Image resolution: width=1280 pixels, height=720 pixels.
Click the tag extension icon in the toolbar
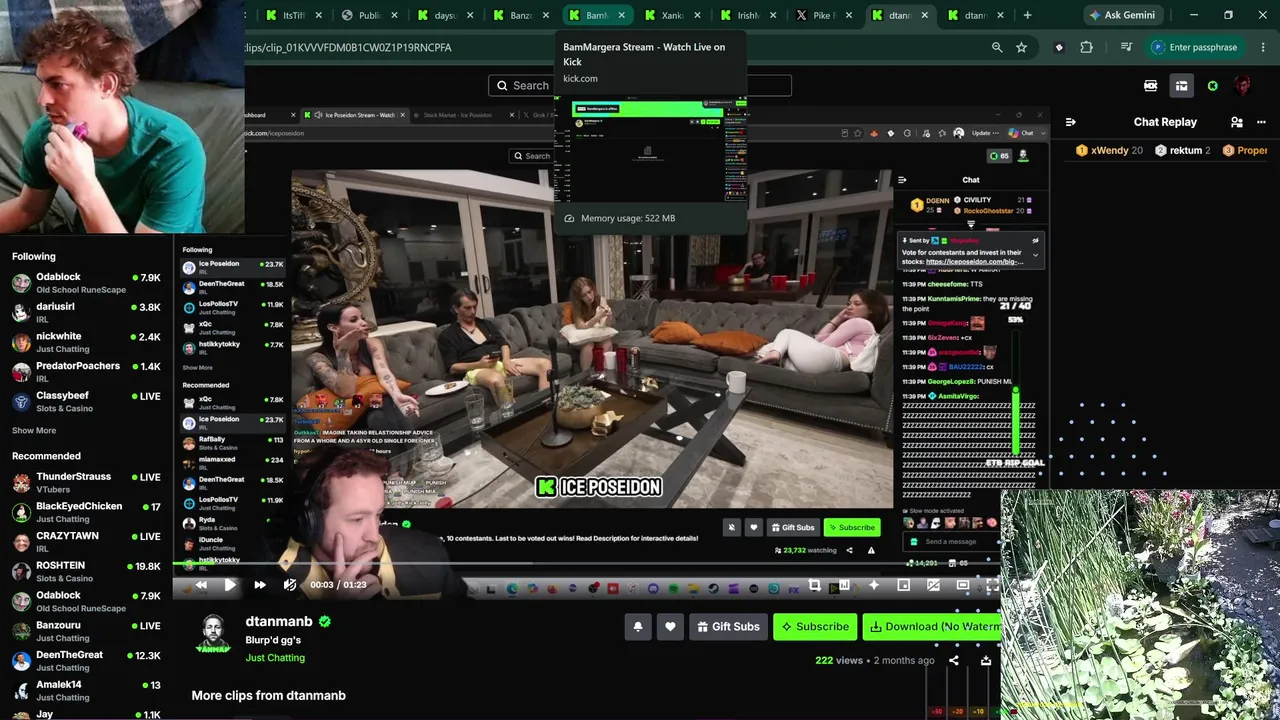(1059, 47)
